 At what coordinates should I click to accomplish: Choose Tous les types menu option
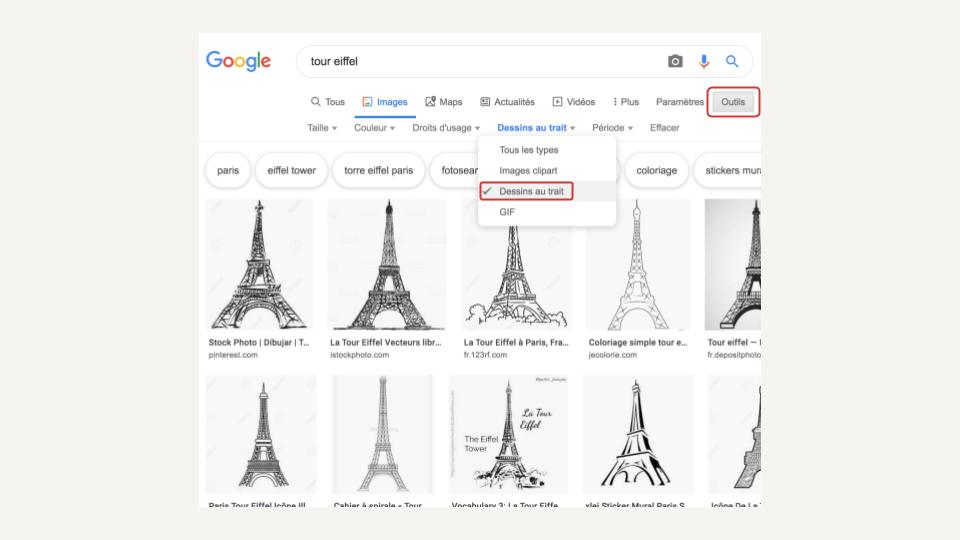click(547, 149)
